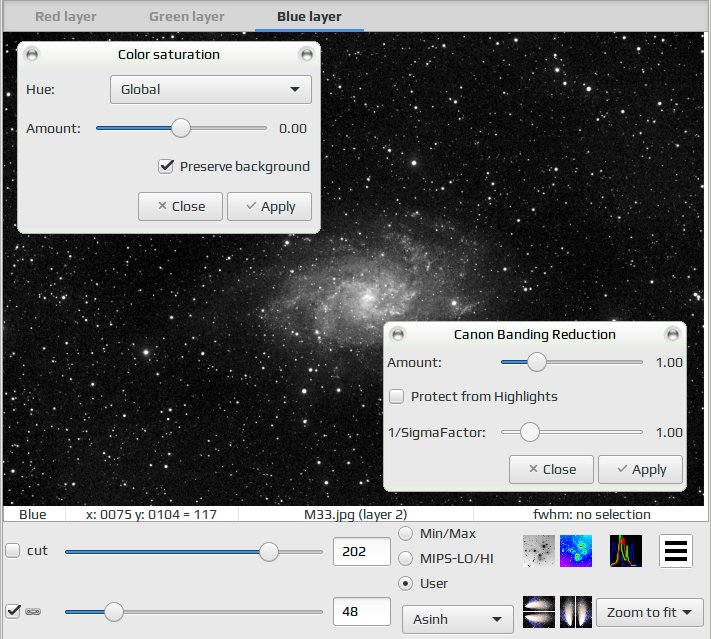Open the Asinh stretch dropdown
Screen dimensions: 711x639
pyautogui.click(x=458, y=619)
